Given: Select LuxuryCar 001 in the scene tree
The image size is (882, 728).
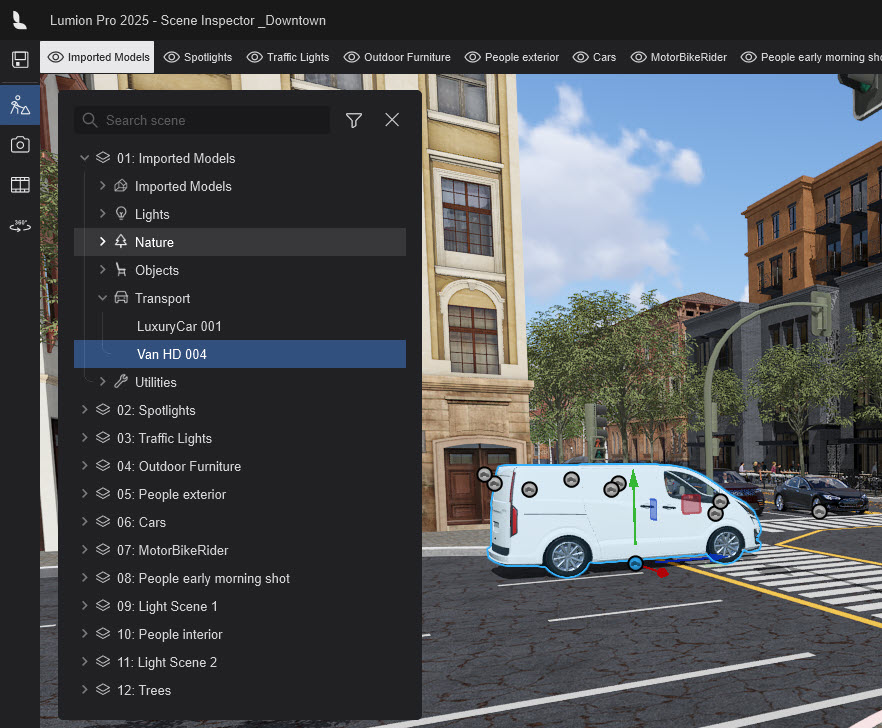Looking at the screenshot, I should (181, 326).
